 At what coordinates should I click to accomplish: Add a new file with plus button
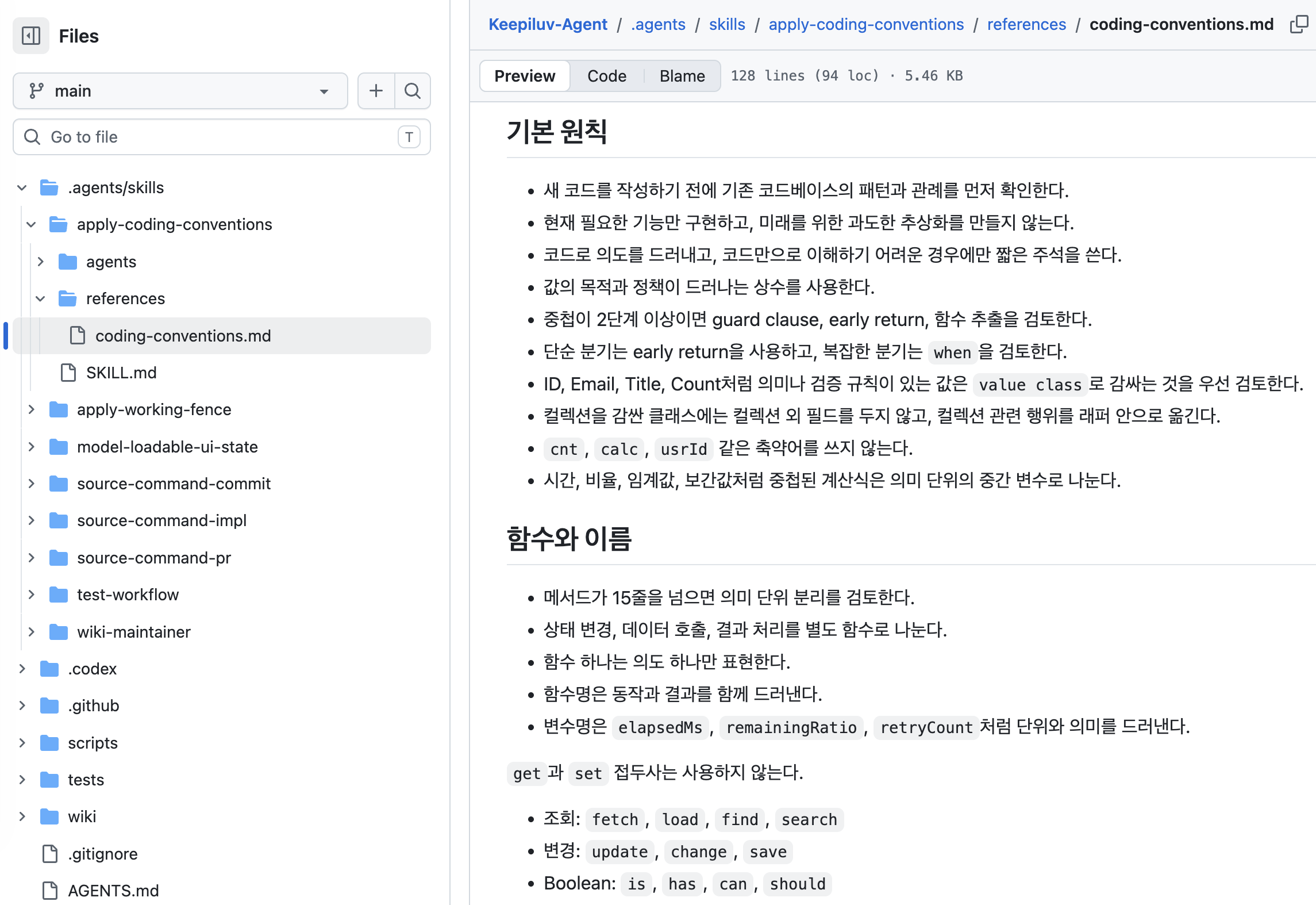[376, 91]
